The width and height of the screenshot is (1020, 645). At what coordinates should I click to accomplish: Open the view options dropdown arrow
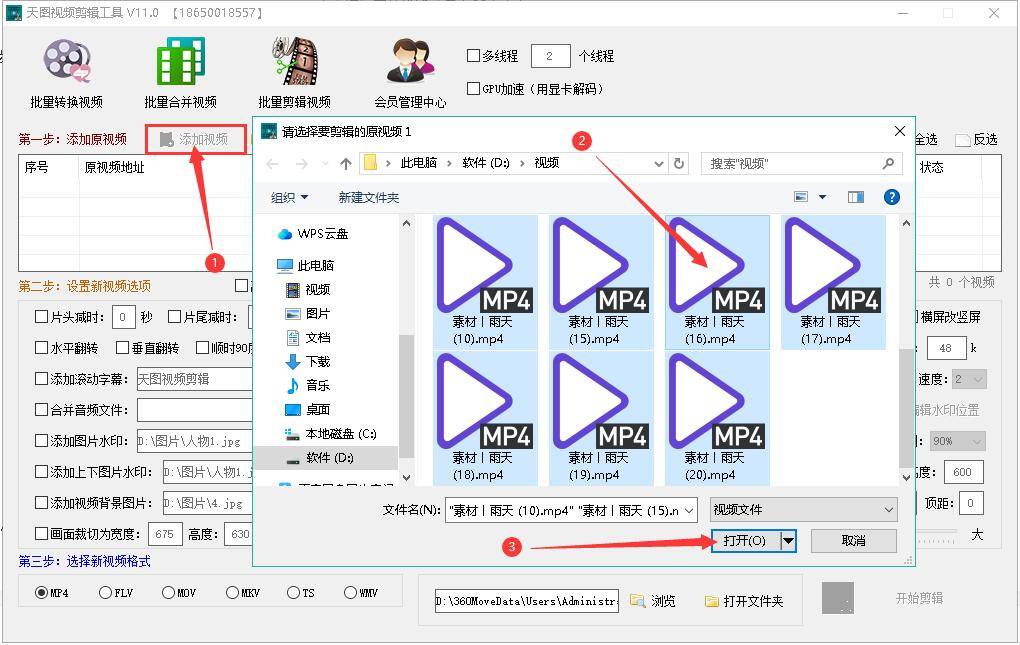(822, 197)
